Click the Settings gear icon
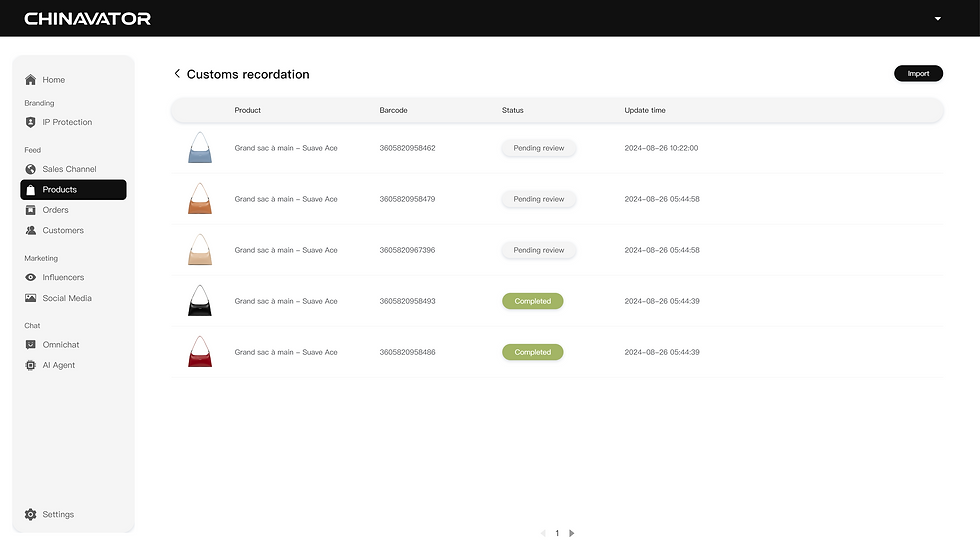The height and width of the screenshot is (551, 980). tap(30, 514)
